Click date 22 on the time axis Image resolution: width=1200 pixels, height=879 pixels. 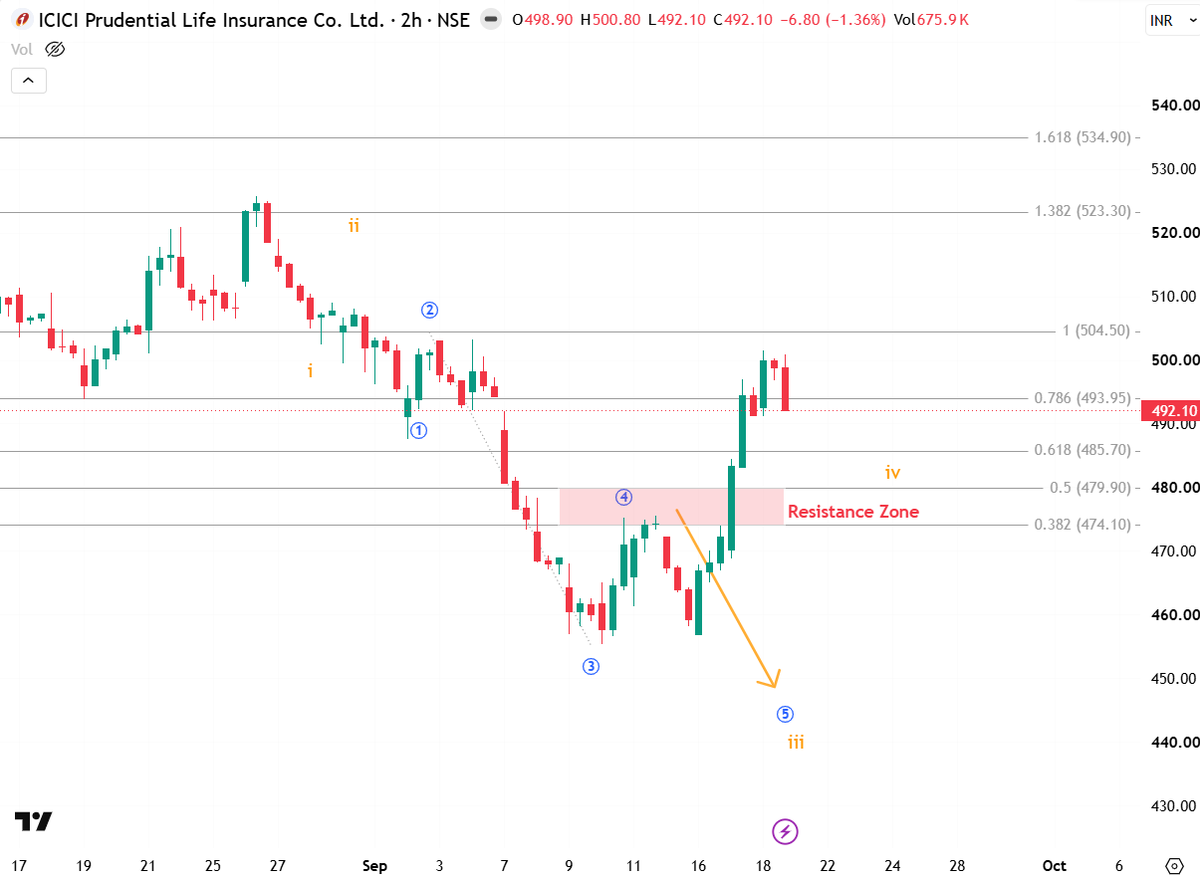[827, 865]
